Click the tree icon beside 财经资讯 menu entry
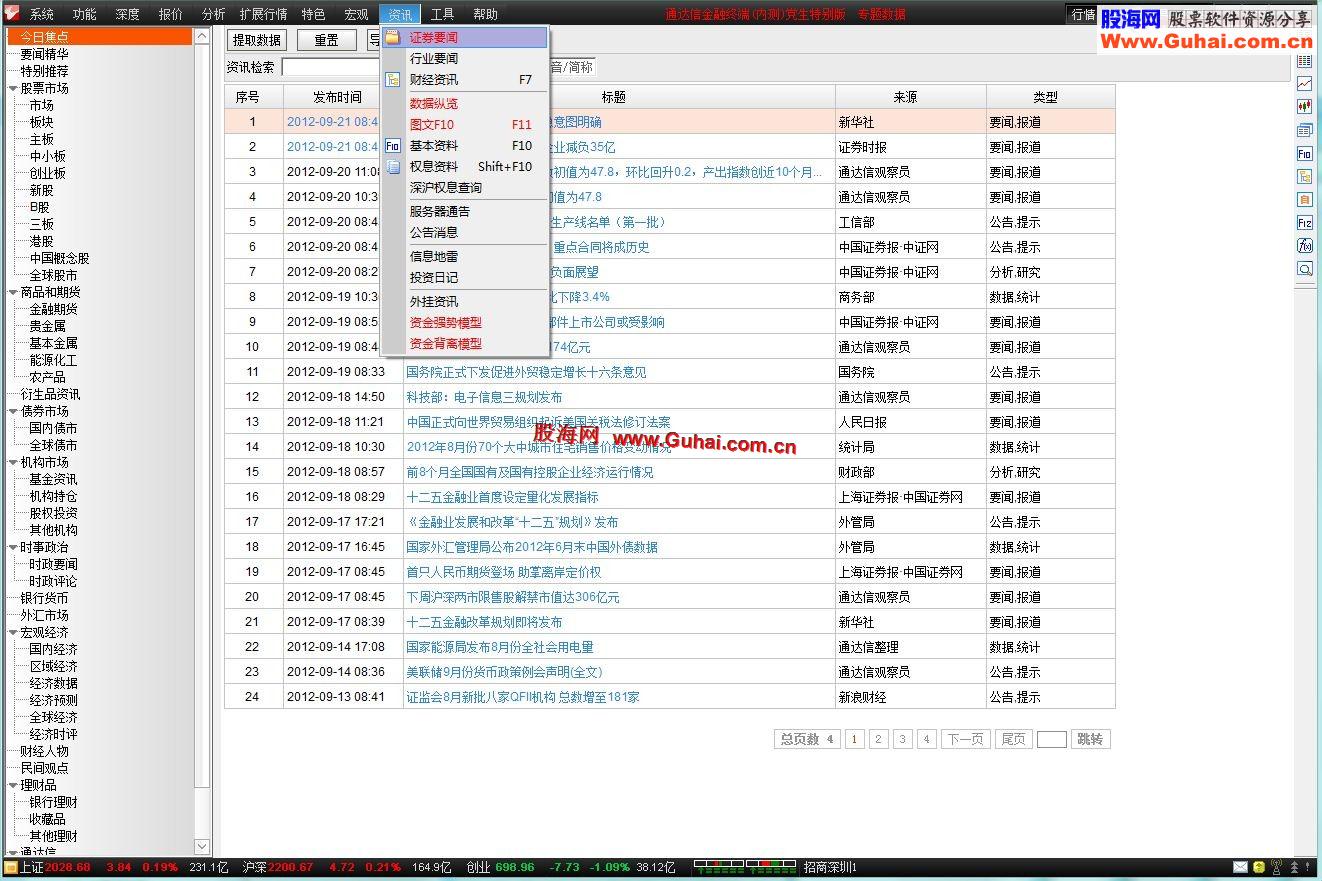The image size is (1322, 881). tap(393, 80)
